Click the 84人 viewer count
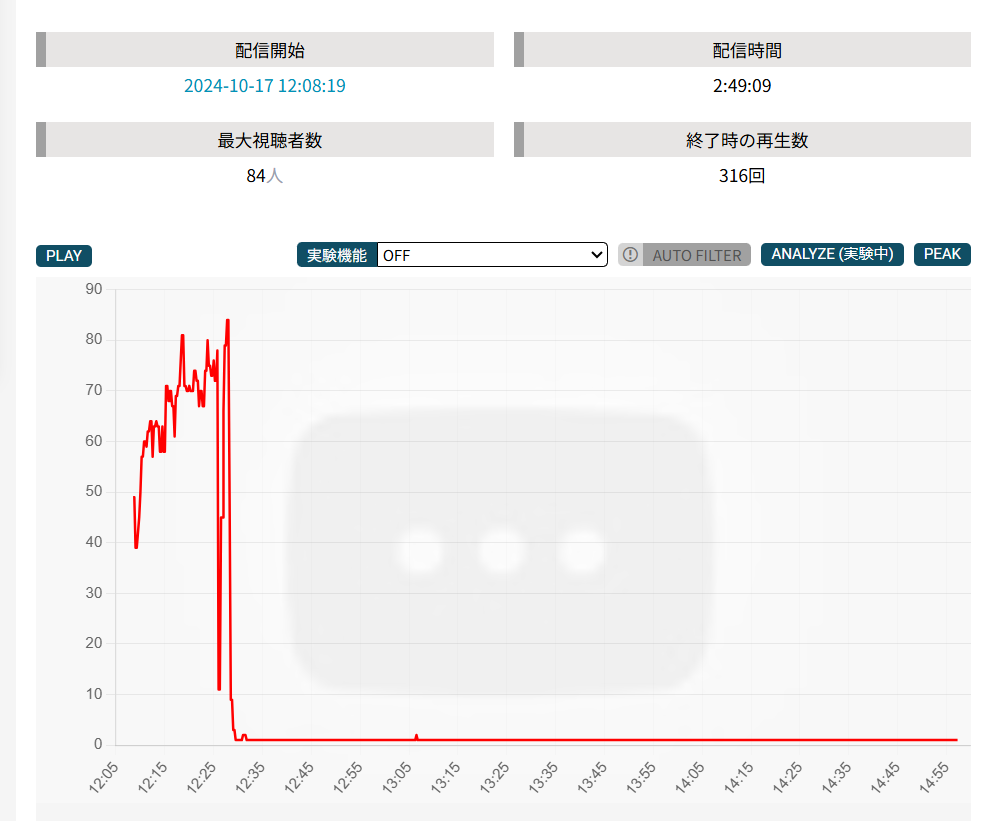This screenshot has width=986, height=821. coord(265,176)
